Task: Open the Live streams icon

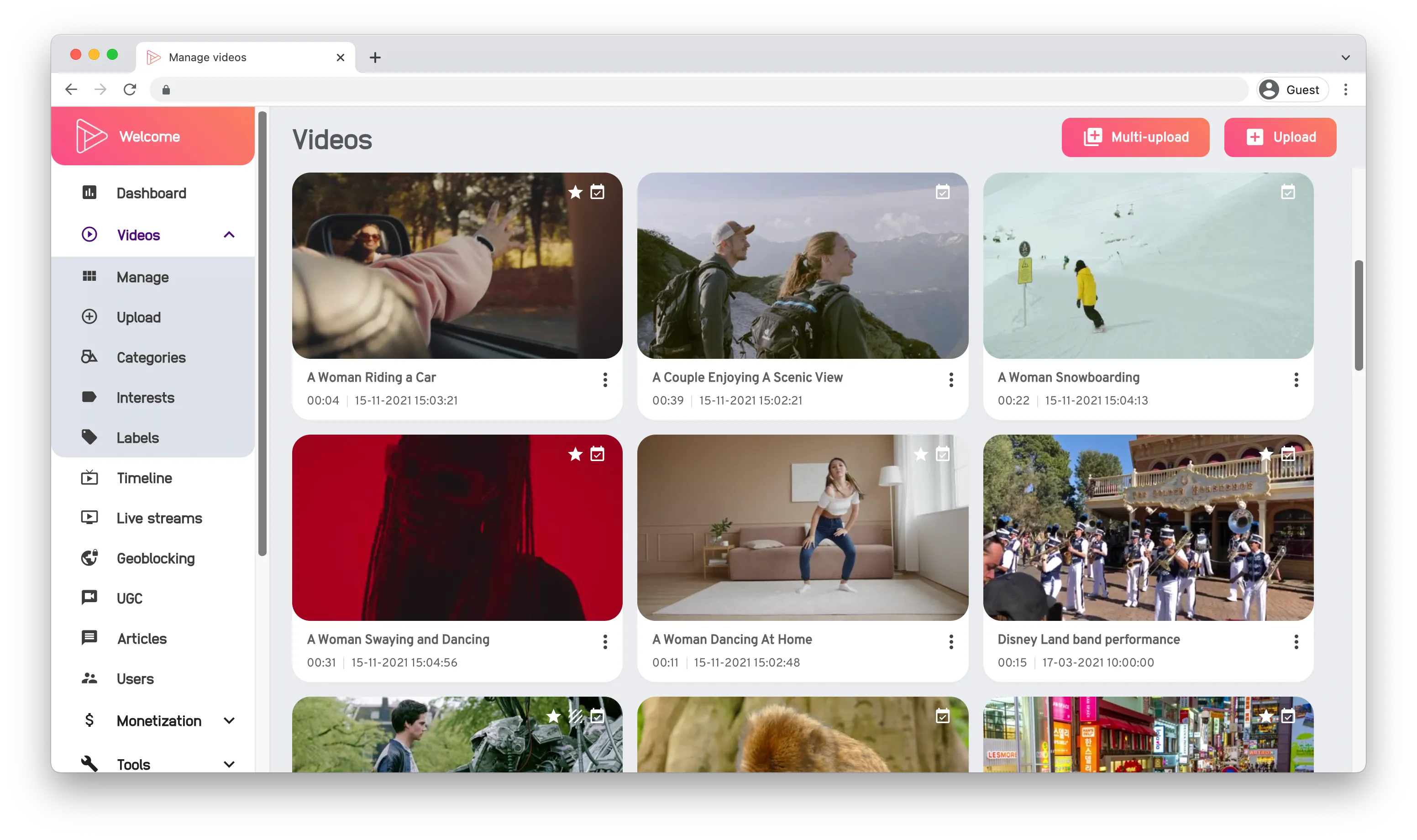Action: point(89,518)
